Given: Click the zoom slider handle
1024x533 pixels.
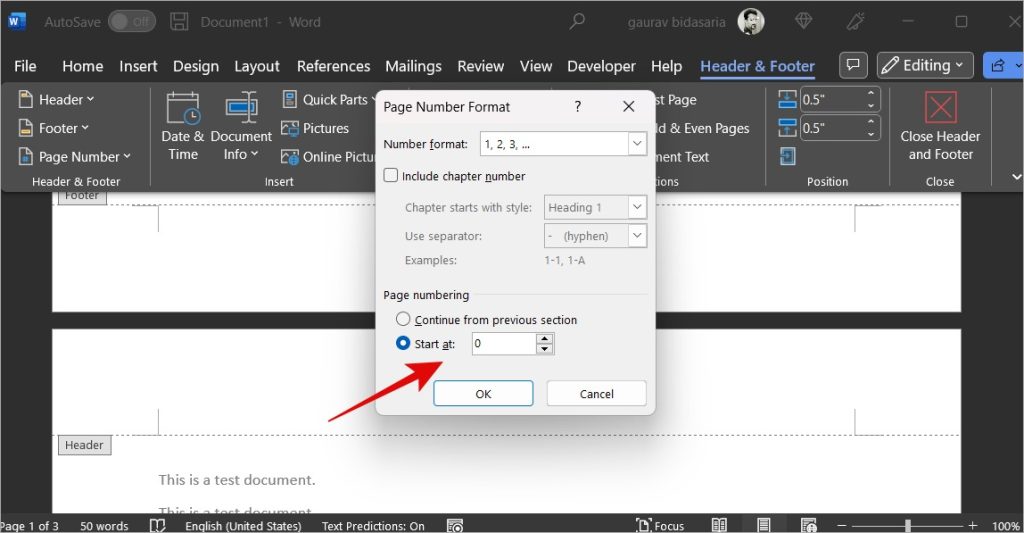Looking at the screenshot, I should point(907,525).
